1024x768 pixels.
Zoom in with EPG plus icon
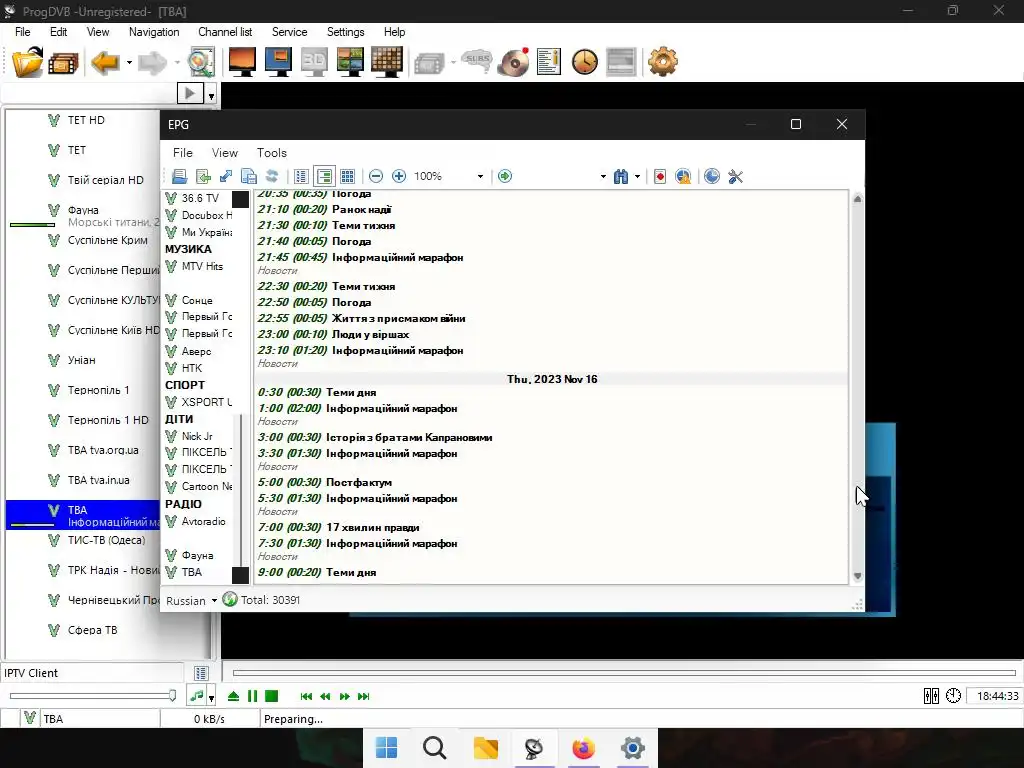[x=399, y=176]
